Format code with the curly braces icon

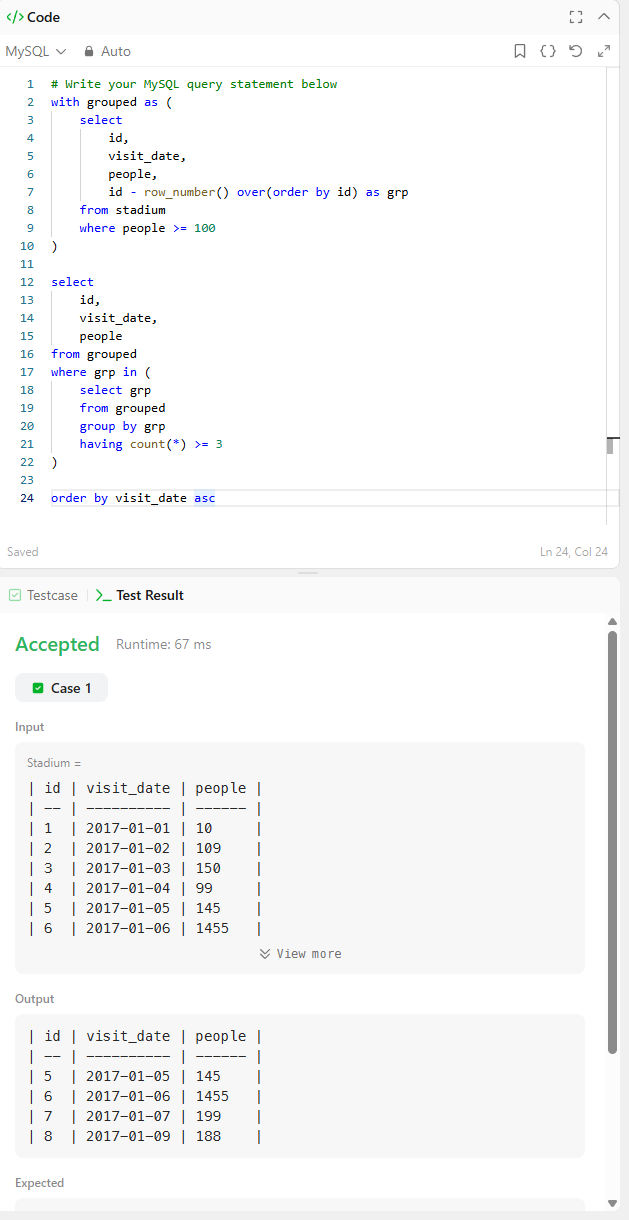pyautogui.click(x=548, y=51)
